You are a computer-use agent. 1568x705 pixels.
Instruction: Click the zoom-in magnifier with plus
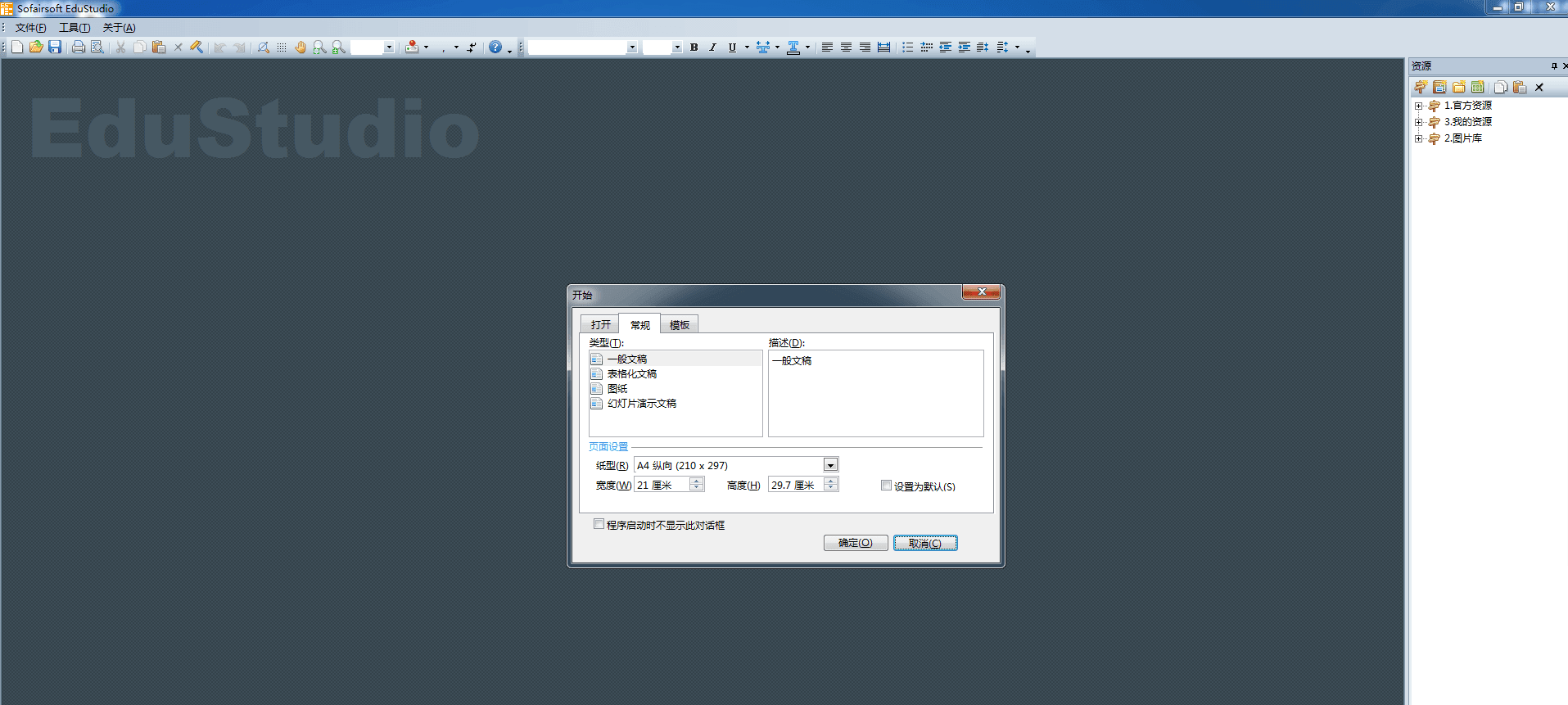338,47
